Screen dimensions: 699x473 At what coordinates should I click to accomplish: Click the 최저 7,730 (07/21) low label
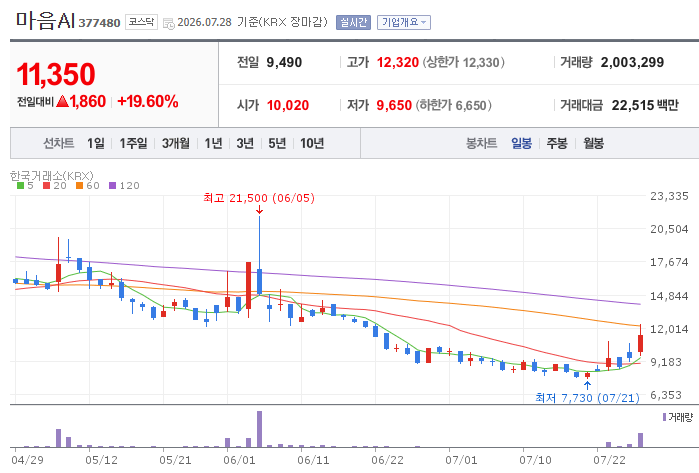[587, 397]
